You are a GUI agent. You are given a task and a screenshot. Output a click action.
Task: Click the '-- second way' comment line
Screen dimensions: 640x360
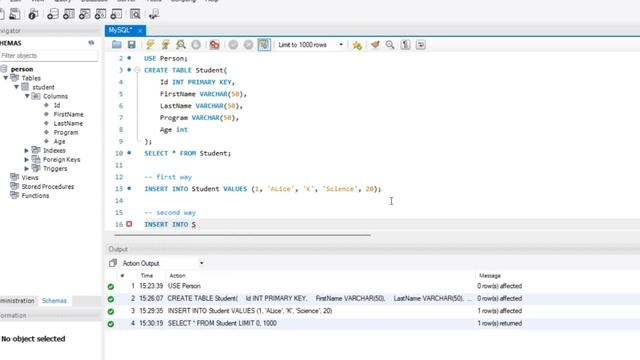pyautogui.click(x=170, y=213)
